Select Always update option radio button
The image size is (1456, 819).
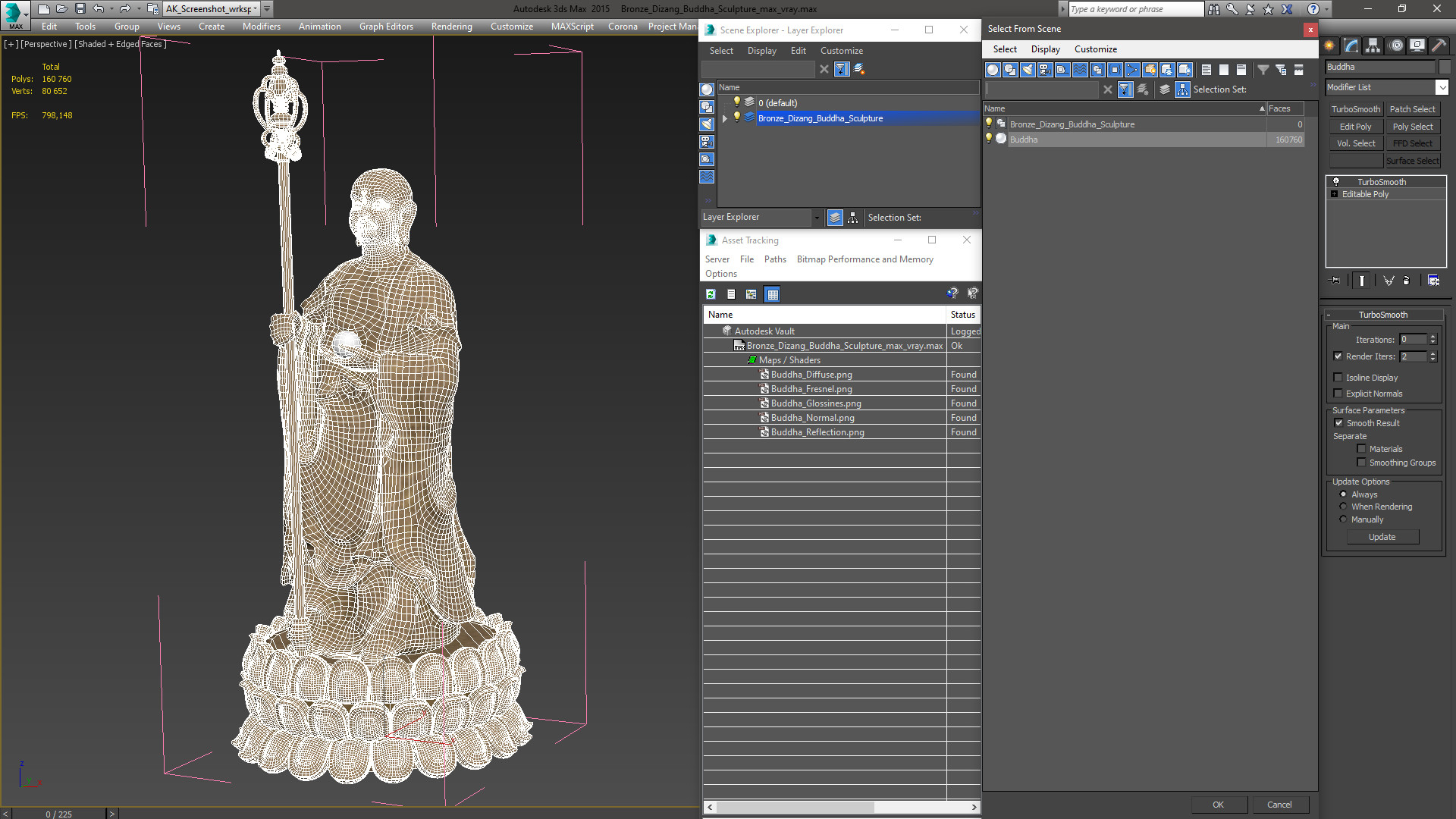[x=1343, y=494]
